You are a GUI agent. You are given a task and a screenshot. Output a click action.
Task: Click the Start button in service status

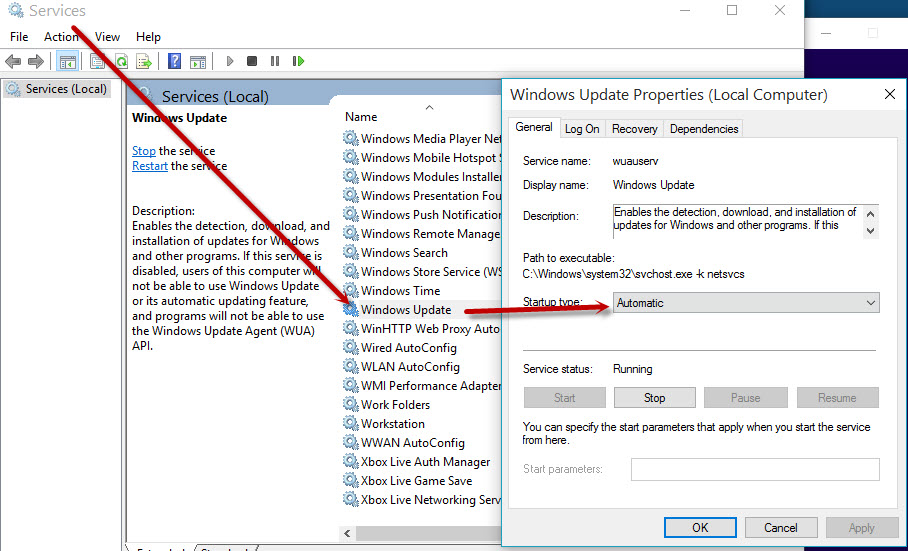pyautogui.click(x=565, y=398)
